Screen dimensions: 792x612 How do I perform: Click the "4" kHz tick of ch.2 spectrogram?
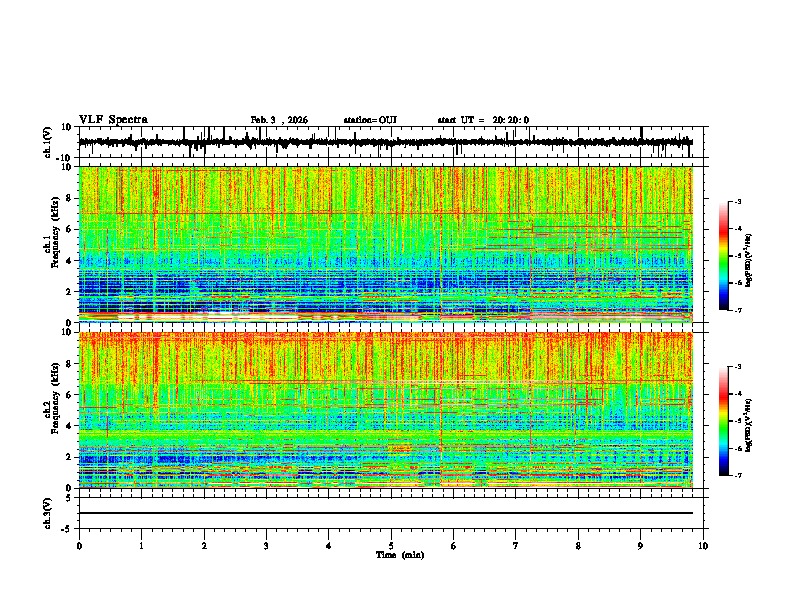69,426
